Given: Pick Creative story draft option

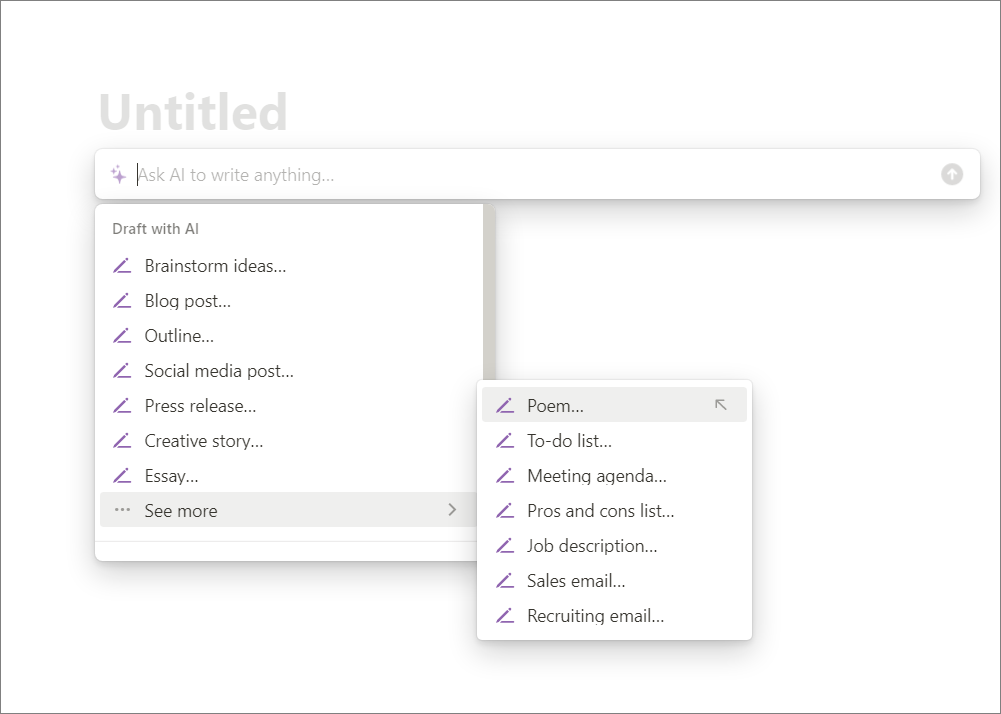Looking at the screenshot, I should [x=289, y=441].
